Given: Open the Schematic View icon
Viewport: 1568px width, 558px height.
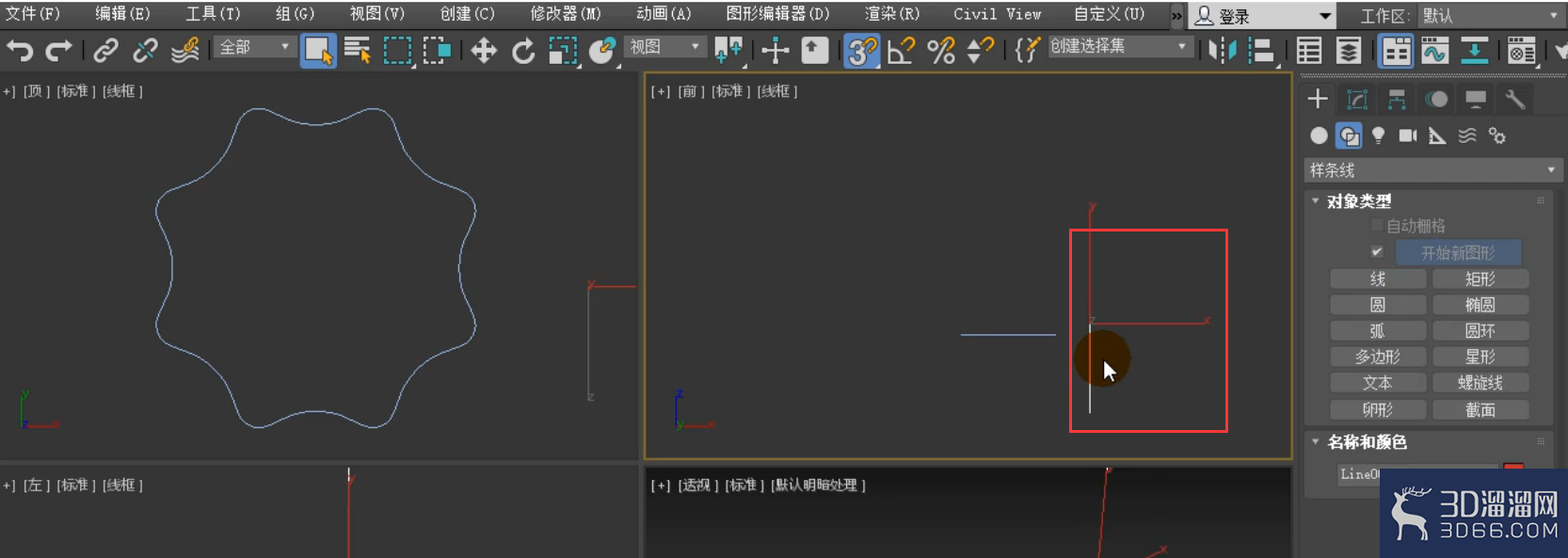Looking at the screenshot, I should (1474, 50).
